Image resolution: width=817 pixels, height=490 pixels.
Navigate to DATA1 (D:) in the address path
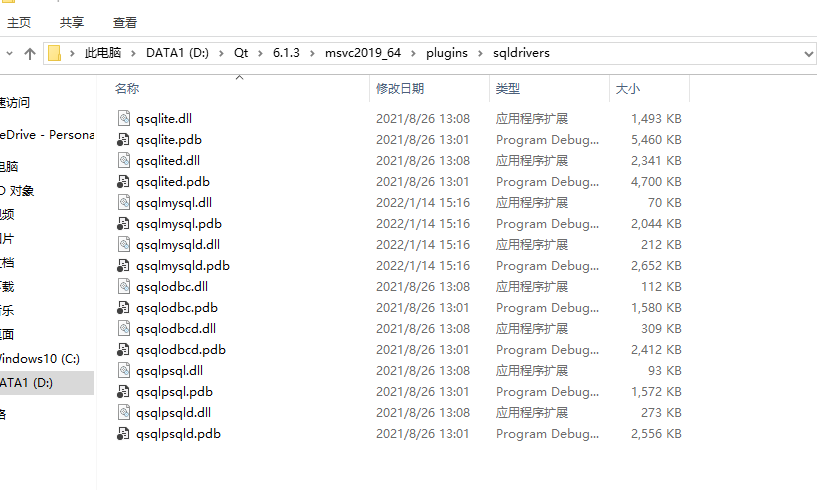[x=177, y=53]
